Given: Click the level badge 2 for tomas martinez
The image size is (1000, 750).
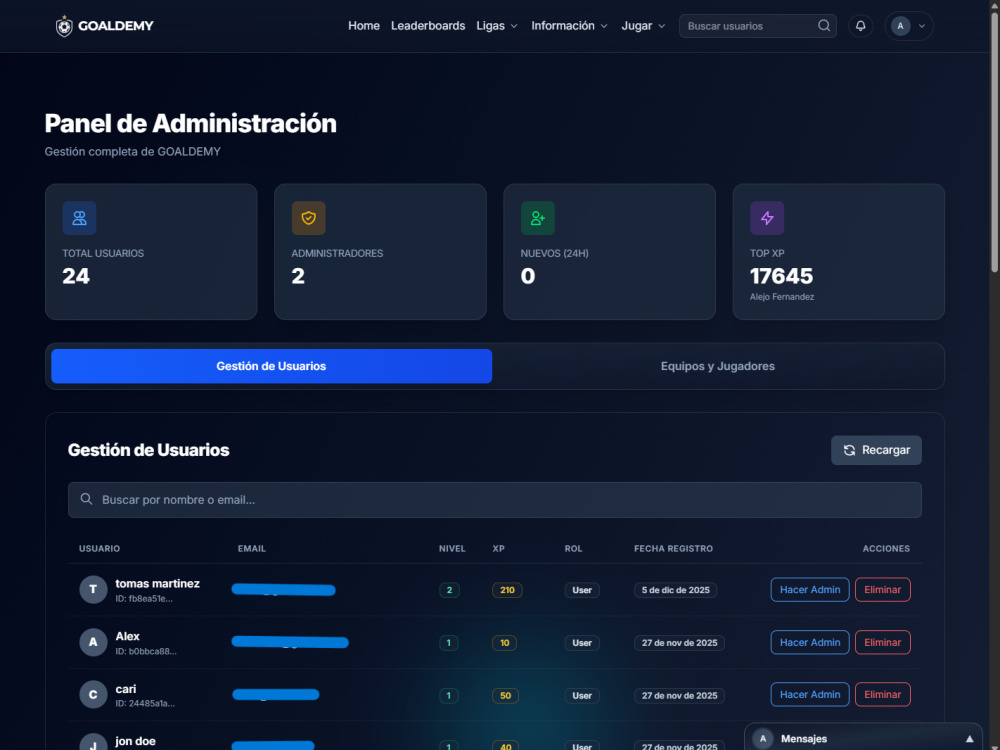Looking at the screenshot, I should (x=449, y=590).
